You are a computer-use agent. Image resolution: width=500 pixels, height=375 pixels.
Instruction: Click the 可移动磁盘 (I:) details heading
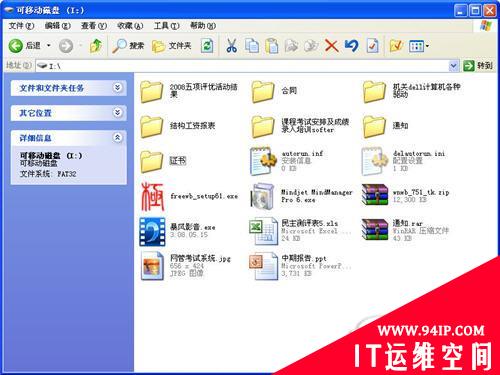pyautogui.click(x=51, y=156)
